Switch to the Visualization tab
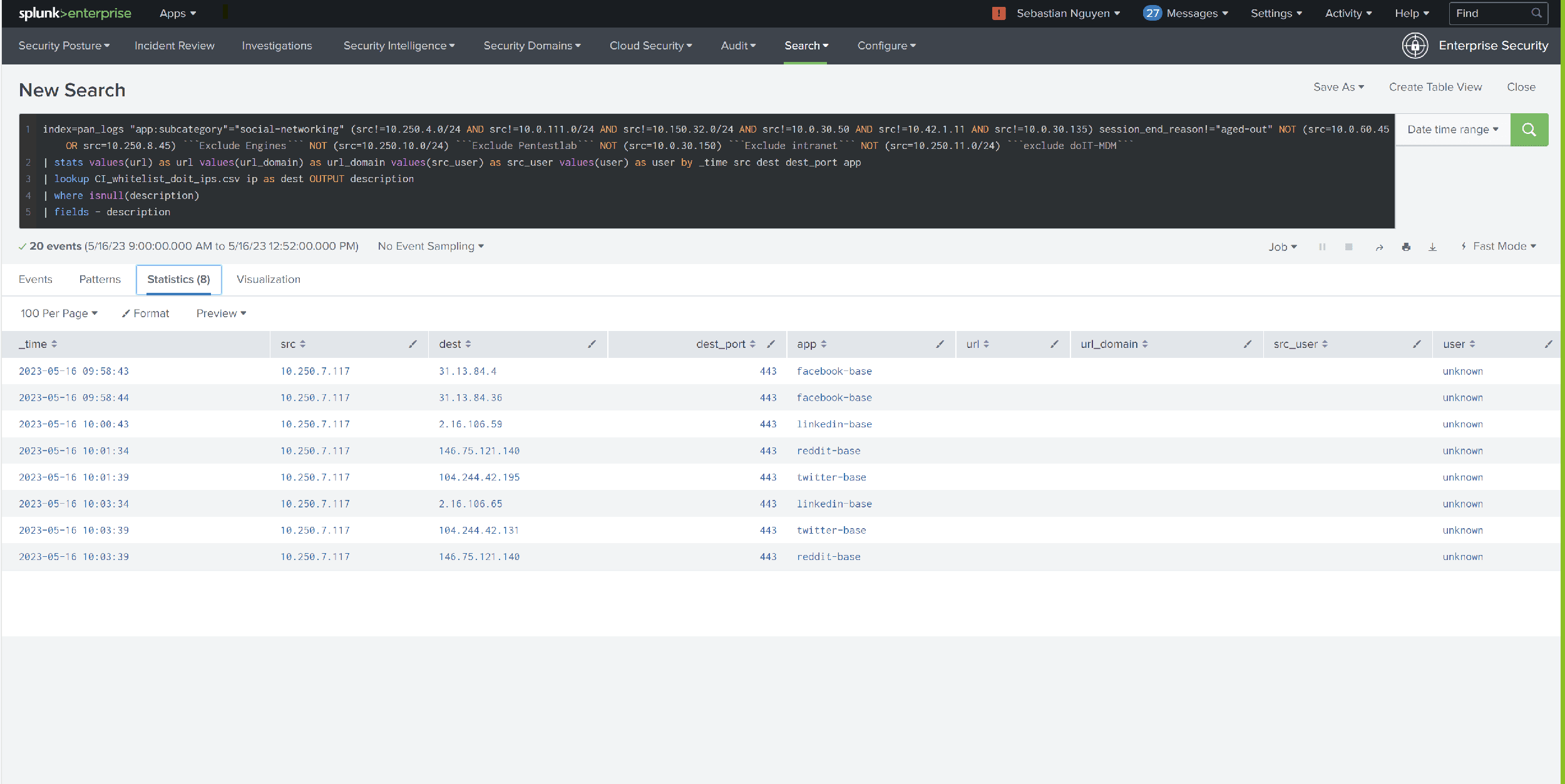 (x=269, y=280)
